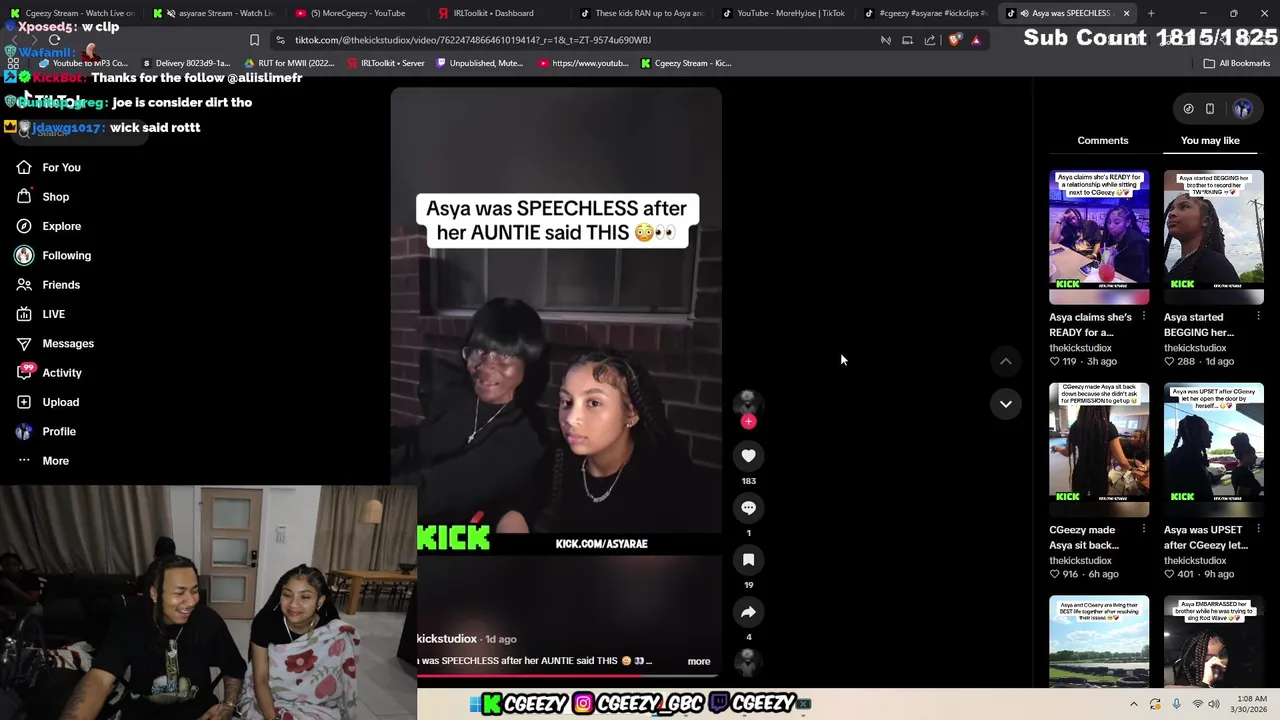The height and width of the screenshot is (720, 1280).
Task: Click the system tray Wi-Fi icon
Action: coord(1197,704)
